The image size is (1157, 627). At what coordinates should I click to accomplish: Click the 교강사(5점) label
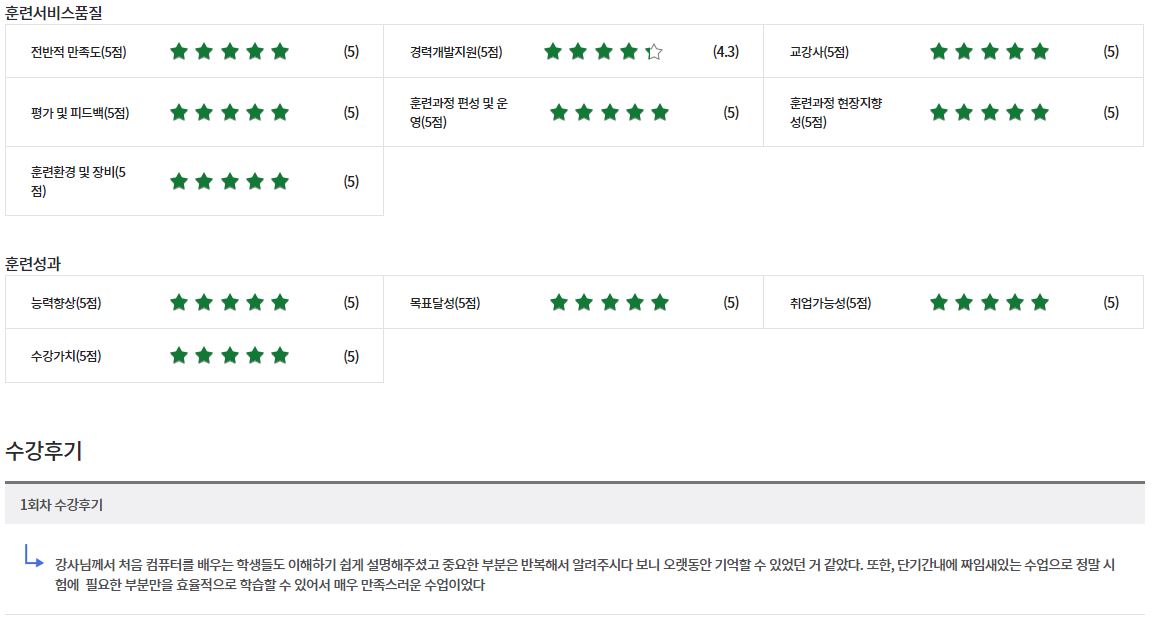(x=819, y=52)
